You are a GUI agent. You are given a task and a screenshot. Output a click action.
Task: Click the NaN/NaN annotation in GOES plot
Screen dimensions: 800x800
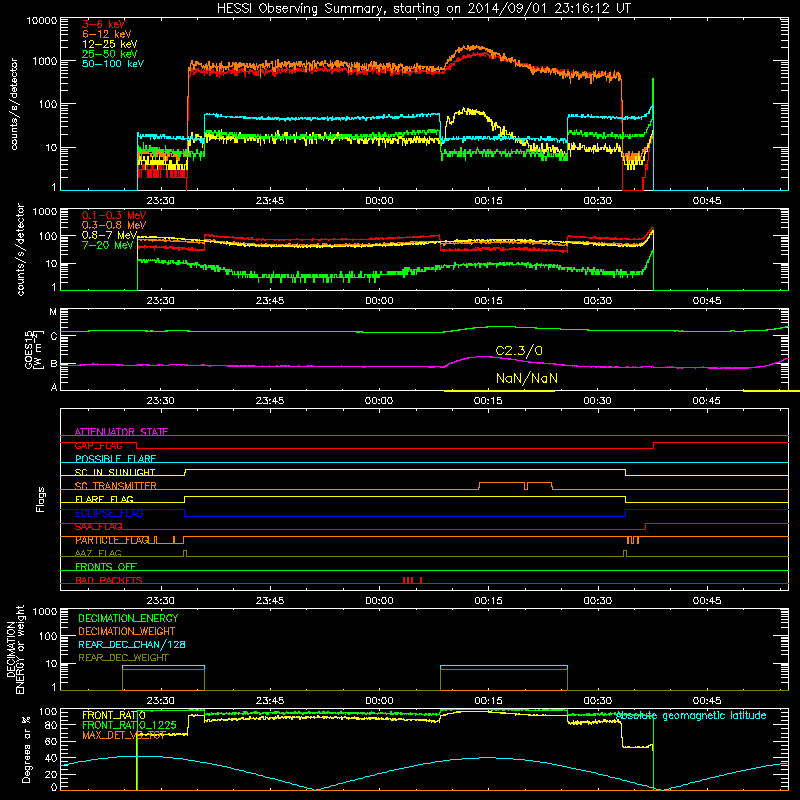click(527, 378)
